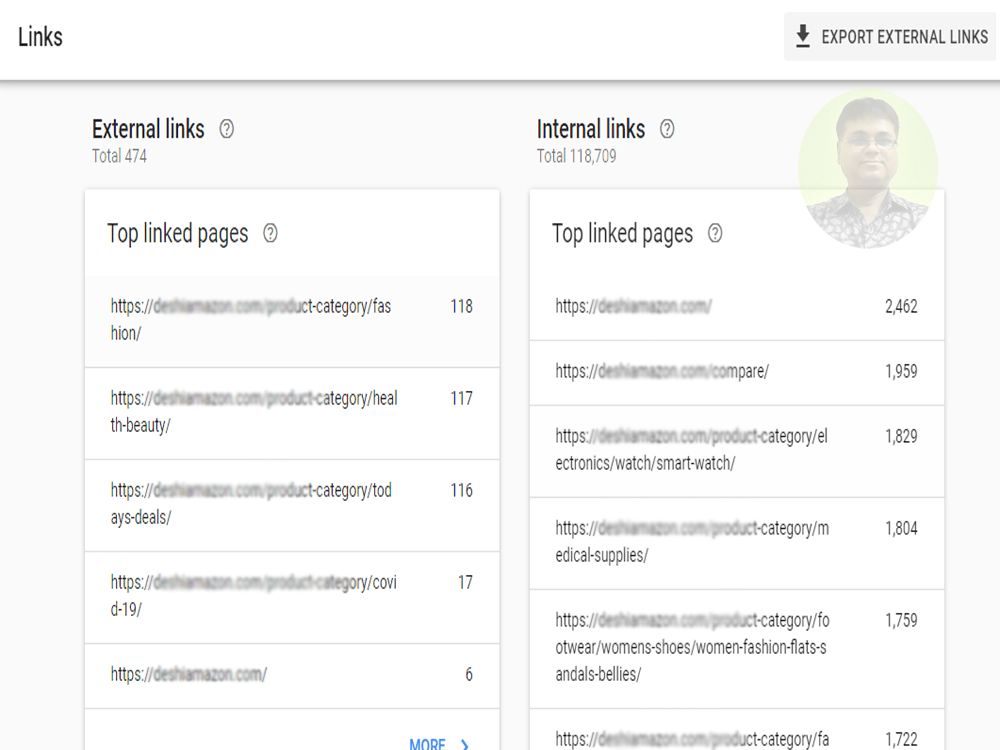Viewport: 1000px width, 750px height.
Task: Click the 1,829 count in the smart-watch row
Action: [901, 436]
